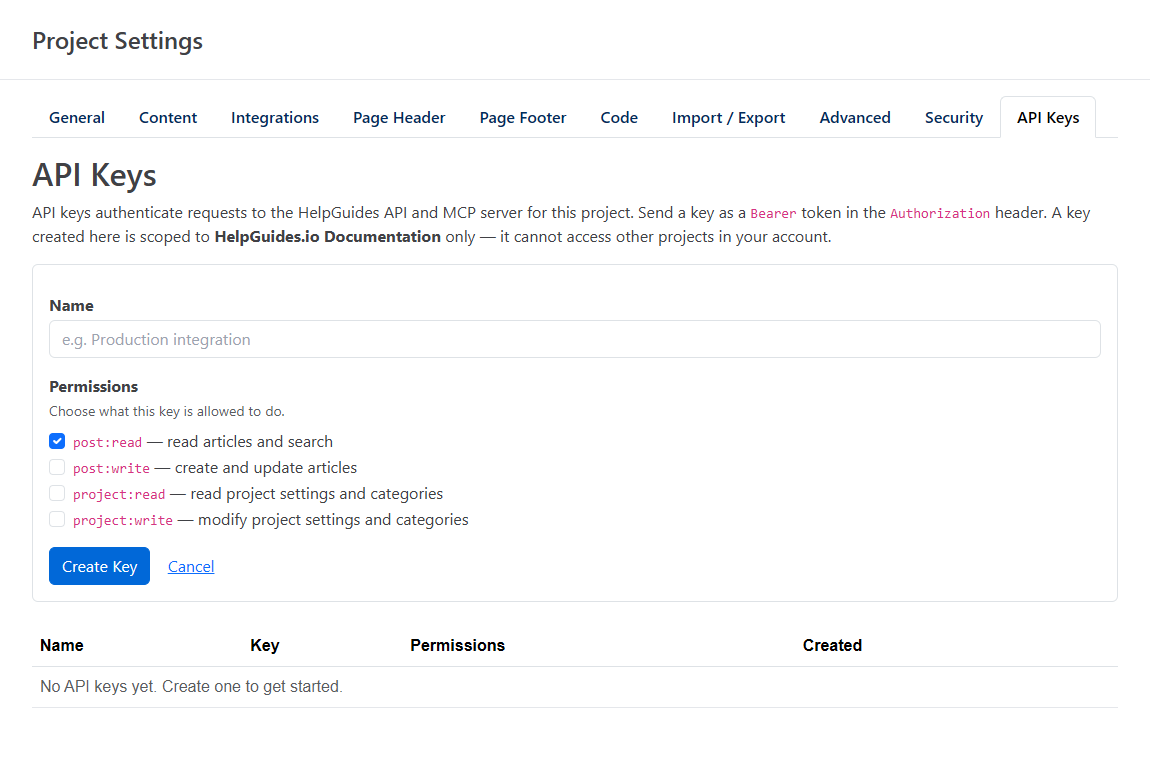Viewport: 1150px width, 760px height.
Task: Go to the Page Footer tab
Action: tap(523, 117)
